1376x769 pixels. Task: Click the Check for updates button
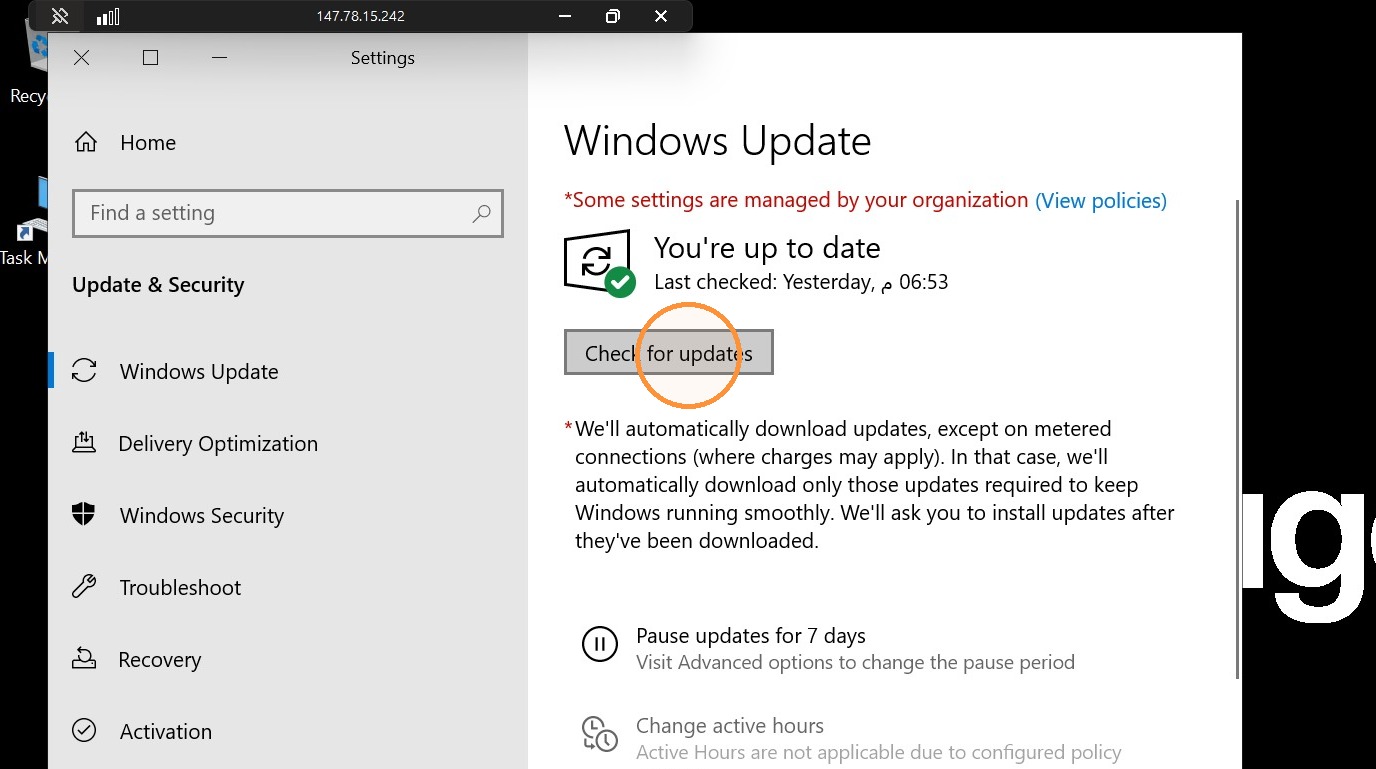(x=668, y=353)
